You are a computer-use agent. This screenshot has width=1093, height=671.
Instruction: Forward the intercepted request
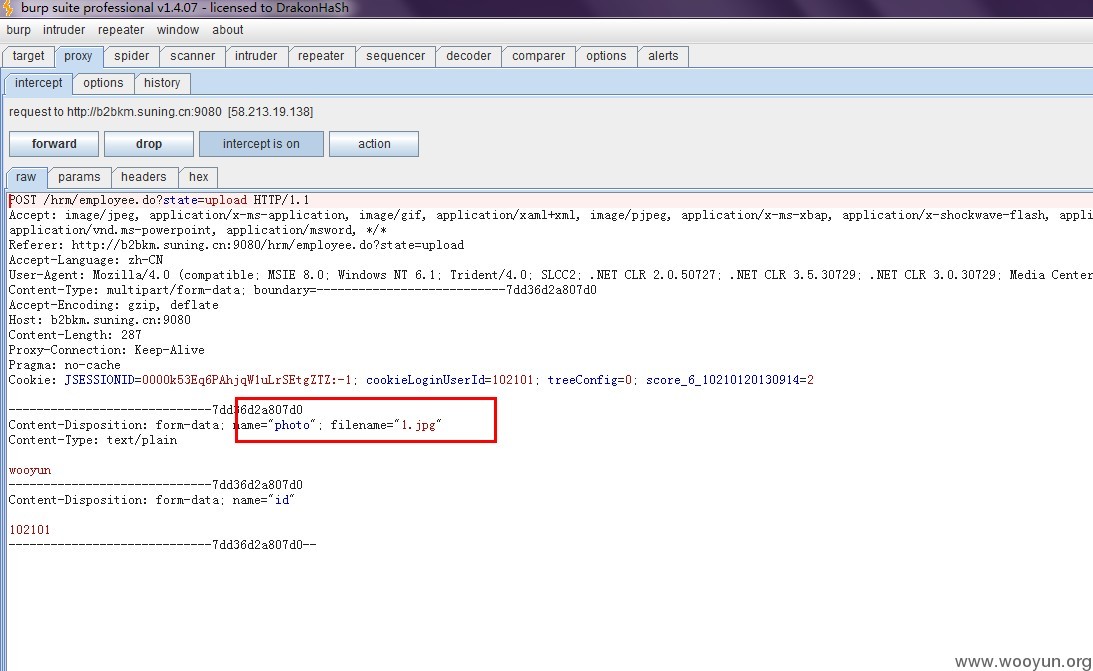tap(54, 144)
